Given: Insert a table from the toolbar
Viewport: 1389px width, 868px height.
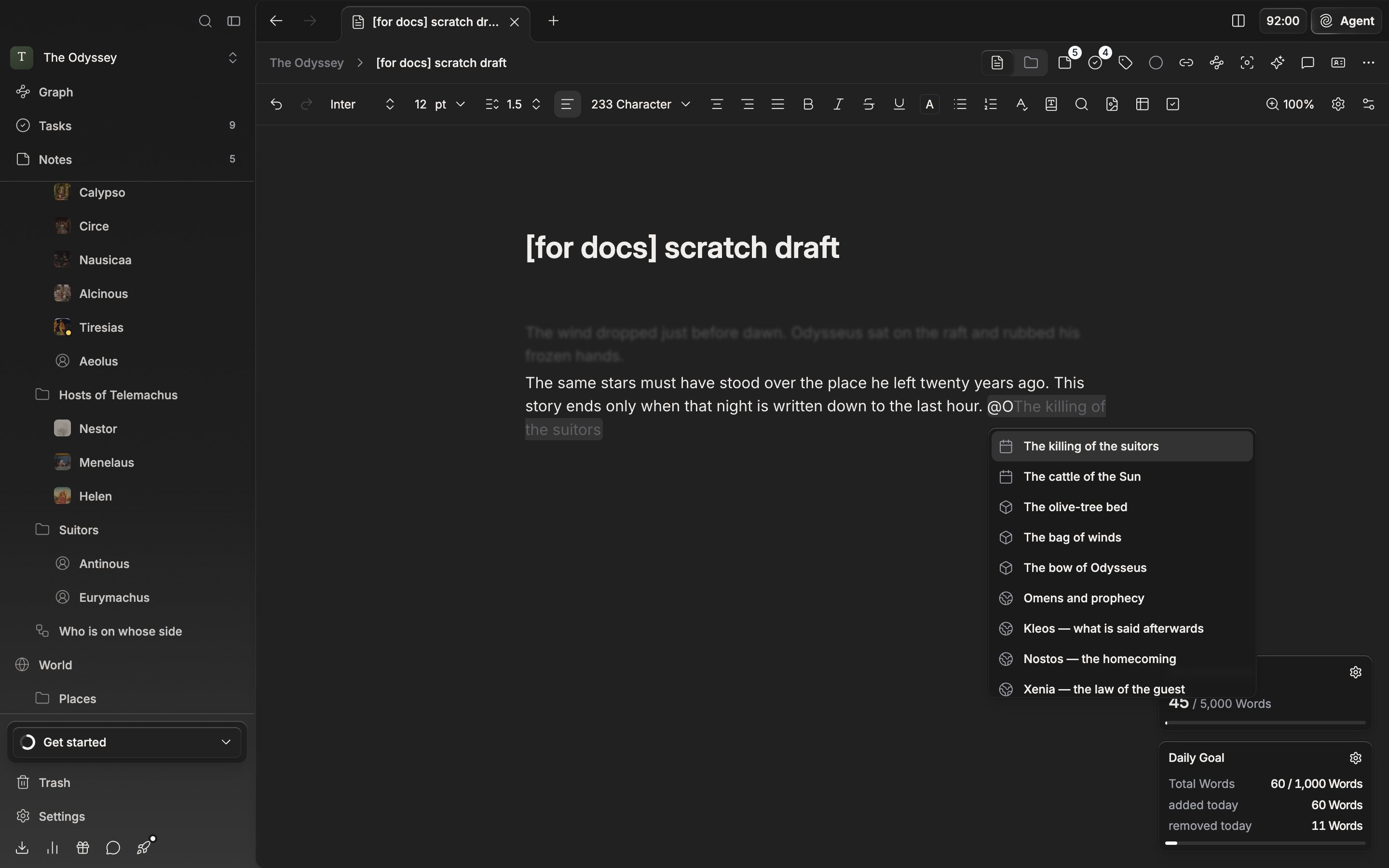Looking at the screenshot, I should coord(1142,105).
